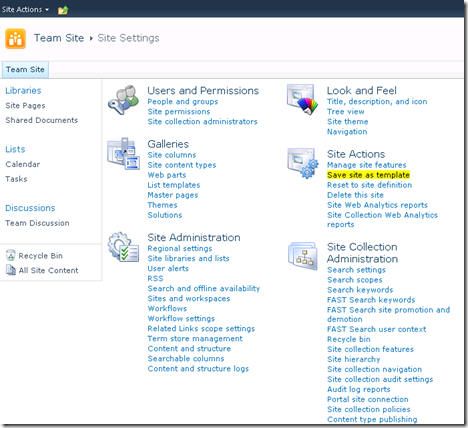
Task: Open the Site Actions dropdown menu
Action: click(25, 9)
